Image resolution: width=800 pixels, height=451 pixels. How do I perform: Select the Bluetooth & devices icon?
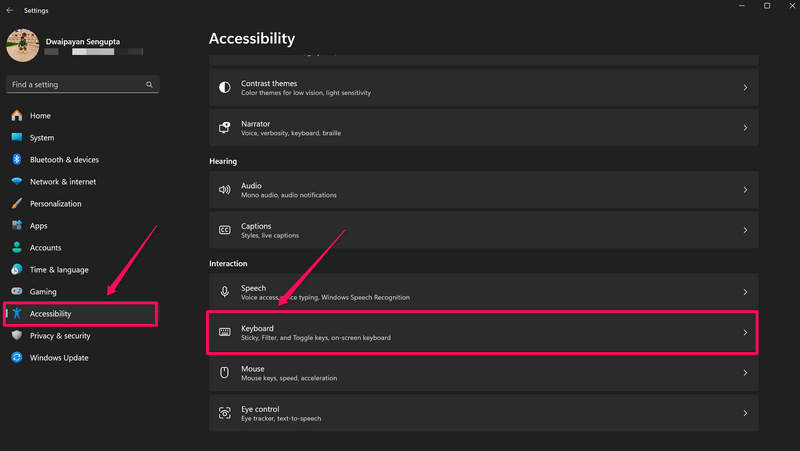[17, 160]
